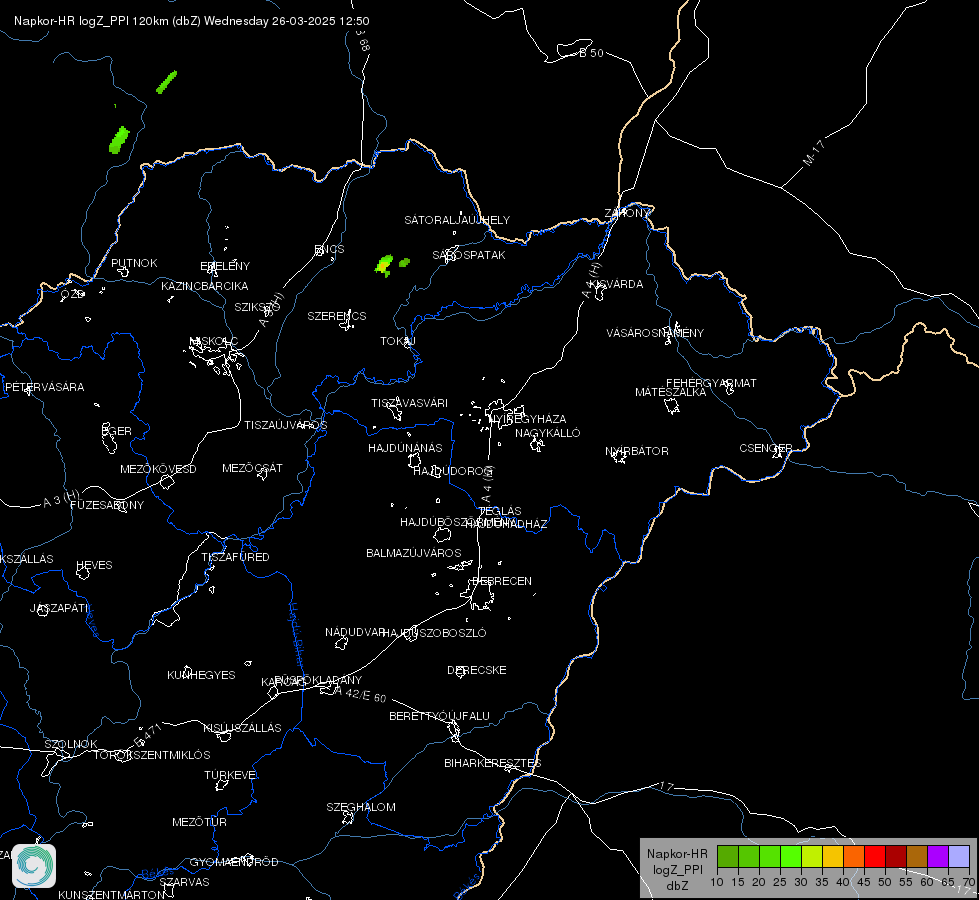The image size is (979, 900).
Task: Click the BIHARKERESZTES city label
Action: tap(493, 763)
